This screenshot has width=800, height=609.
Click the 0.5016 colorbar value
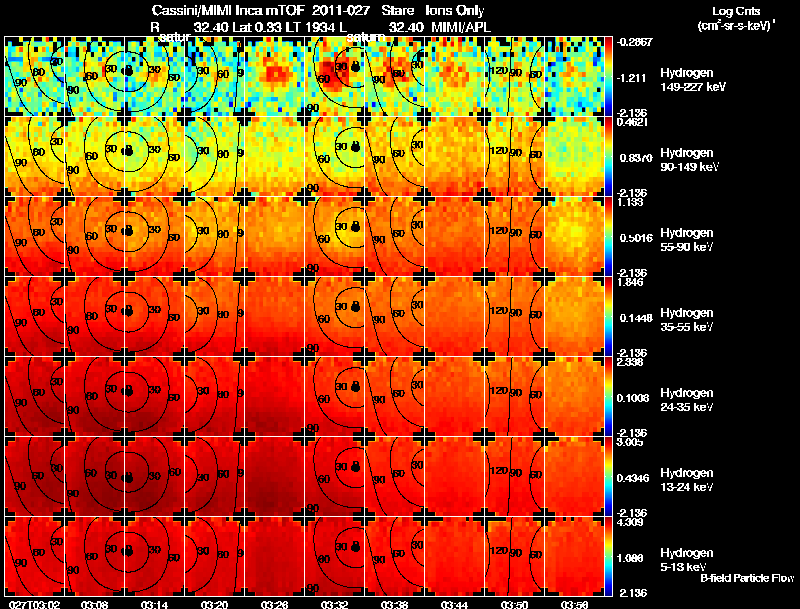pyautogui.click(x=635, y=238)
